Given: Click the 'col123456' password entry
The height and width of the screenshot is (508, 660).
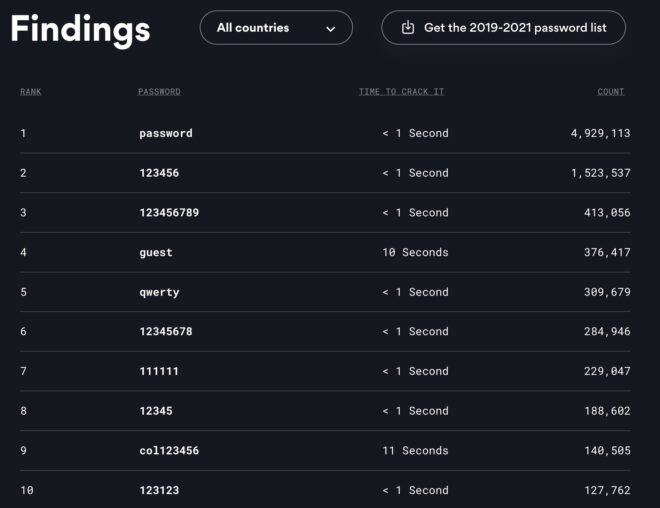Looking at the screenshot, I should click(169, 451).
